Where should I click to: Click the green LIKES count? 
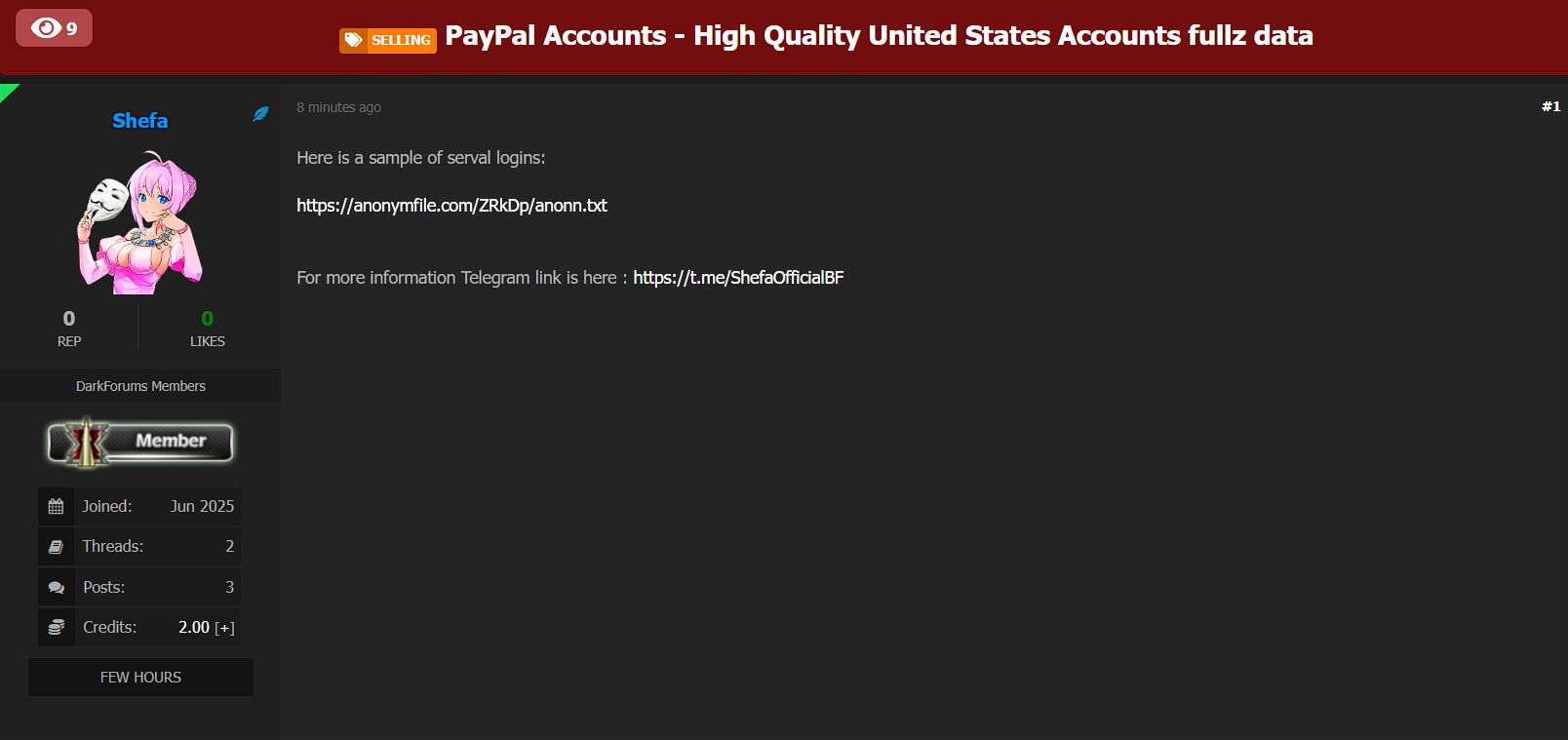[x=208, y=319]
